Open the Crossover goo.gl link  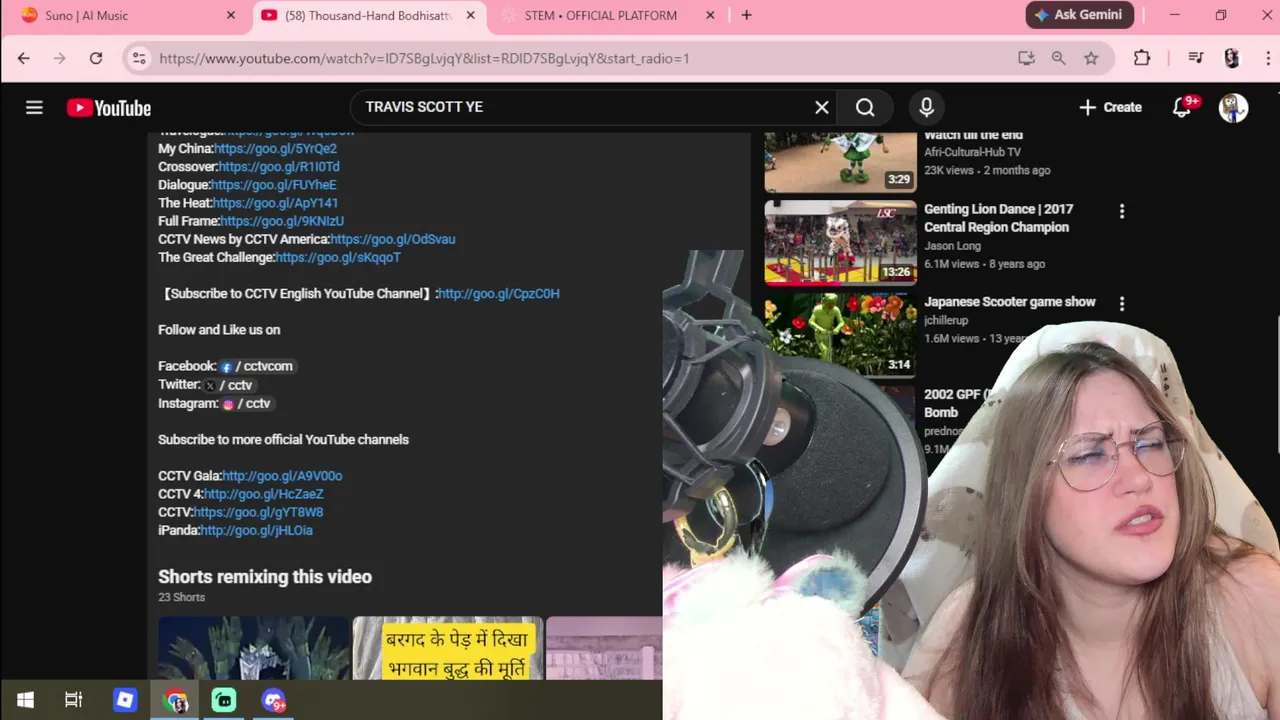279,167
